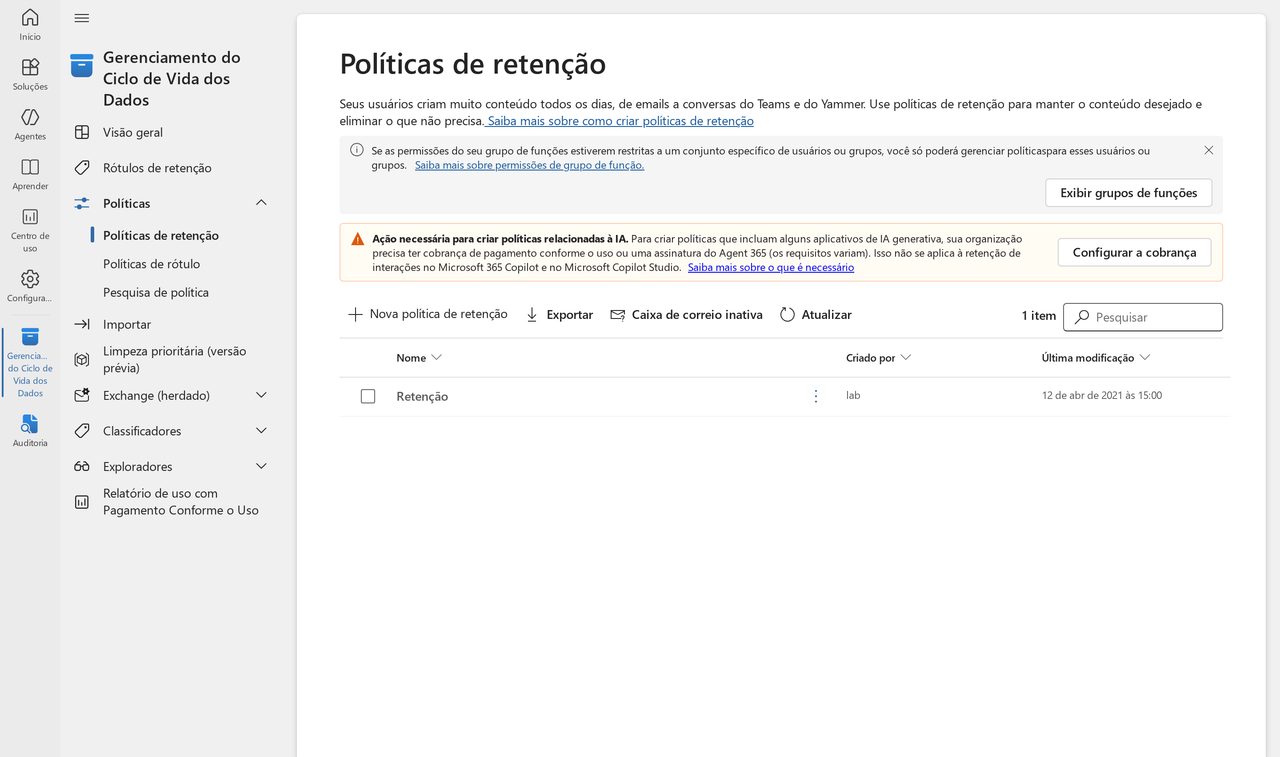This screenshot has width=1280, height=757.
Task: Select Gerenciamento do Ciclo de Vida rail icon
Action: click(x=30, y=337)
